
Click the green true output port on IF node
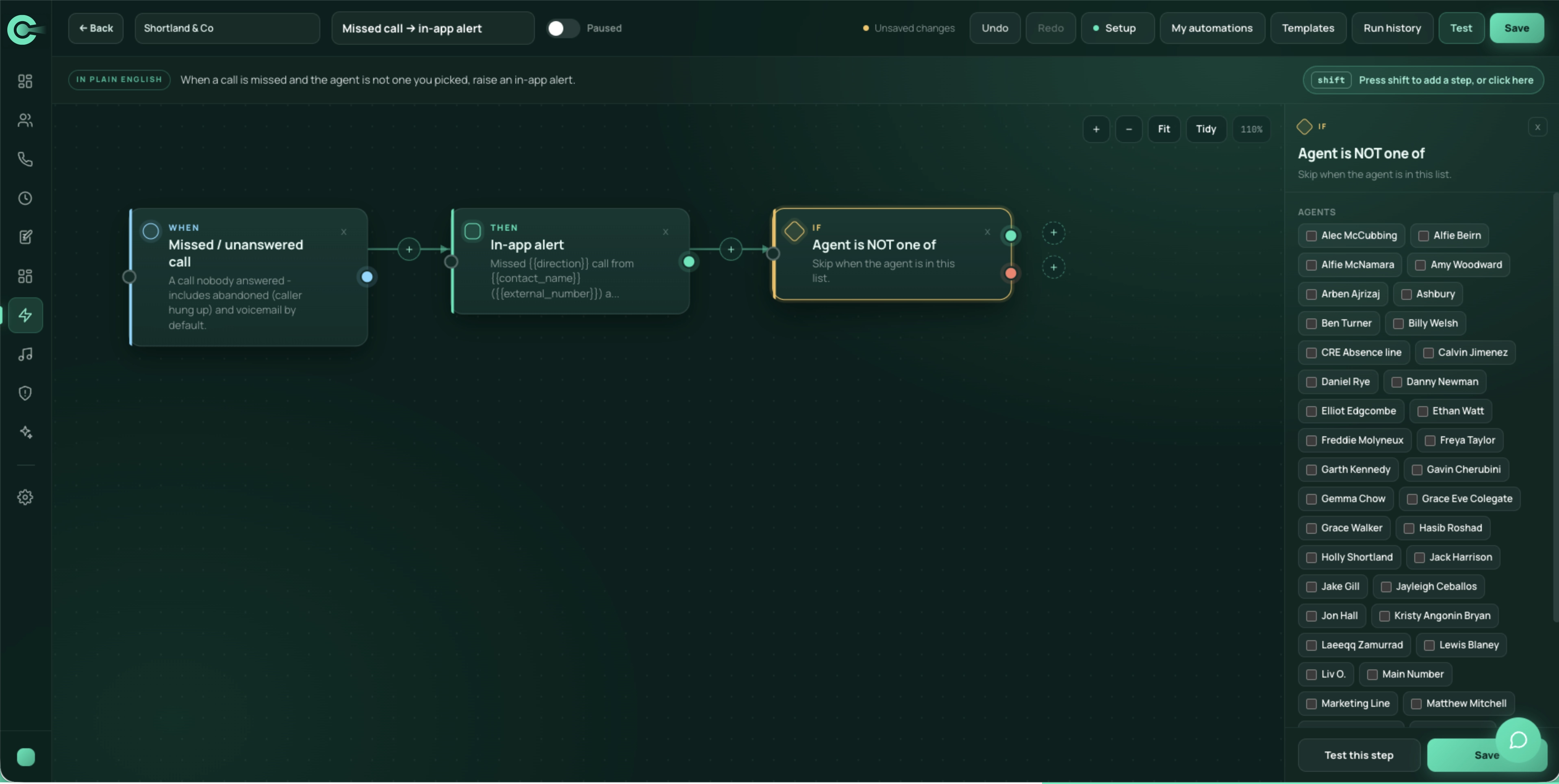coord(1011,236)
